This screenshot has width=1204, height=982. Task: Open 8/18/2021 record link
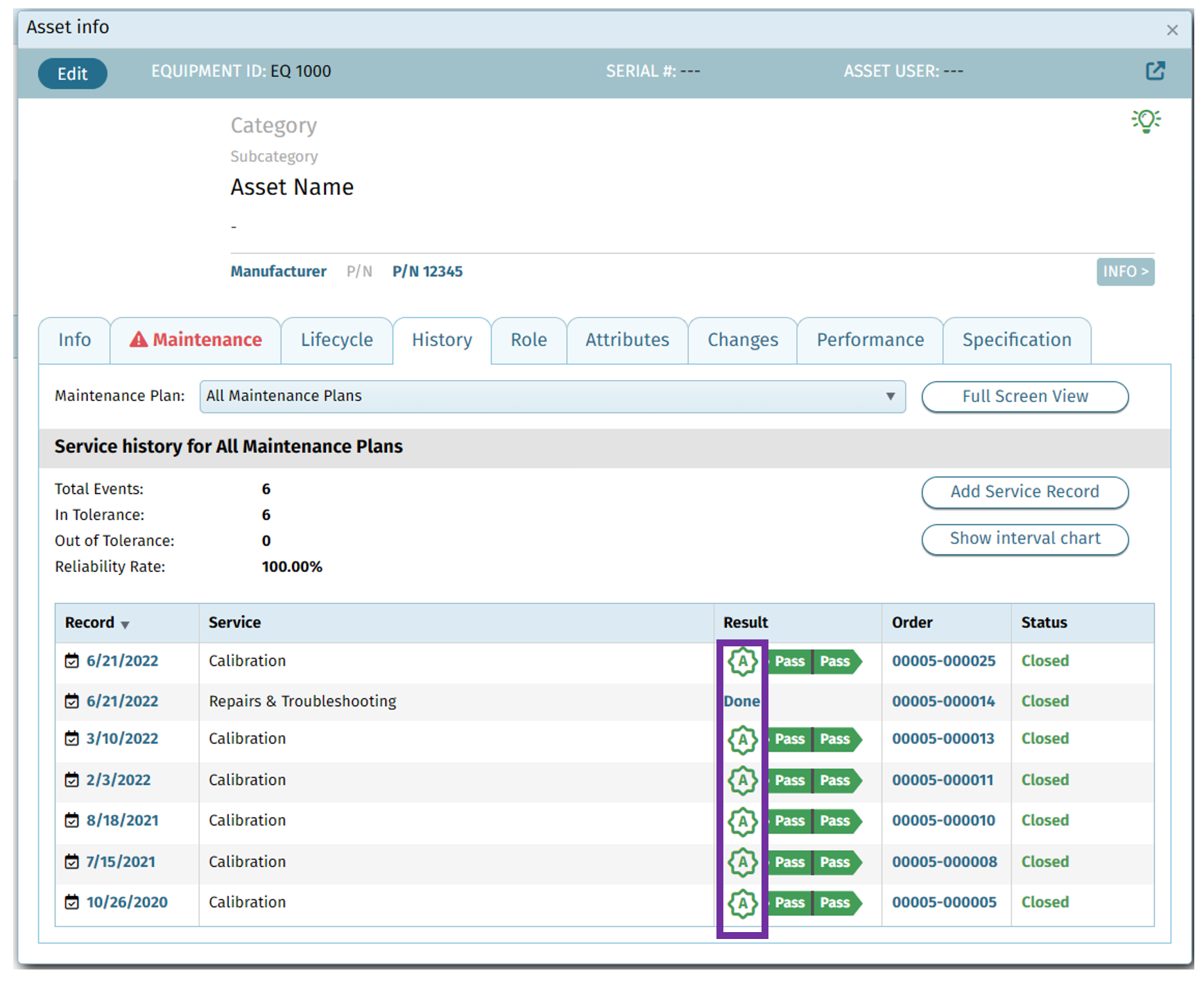click(122, 820)
